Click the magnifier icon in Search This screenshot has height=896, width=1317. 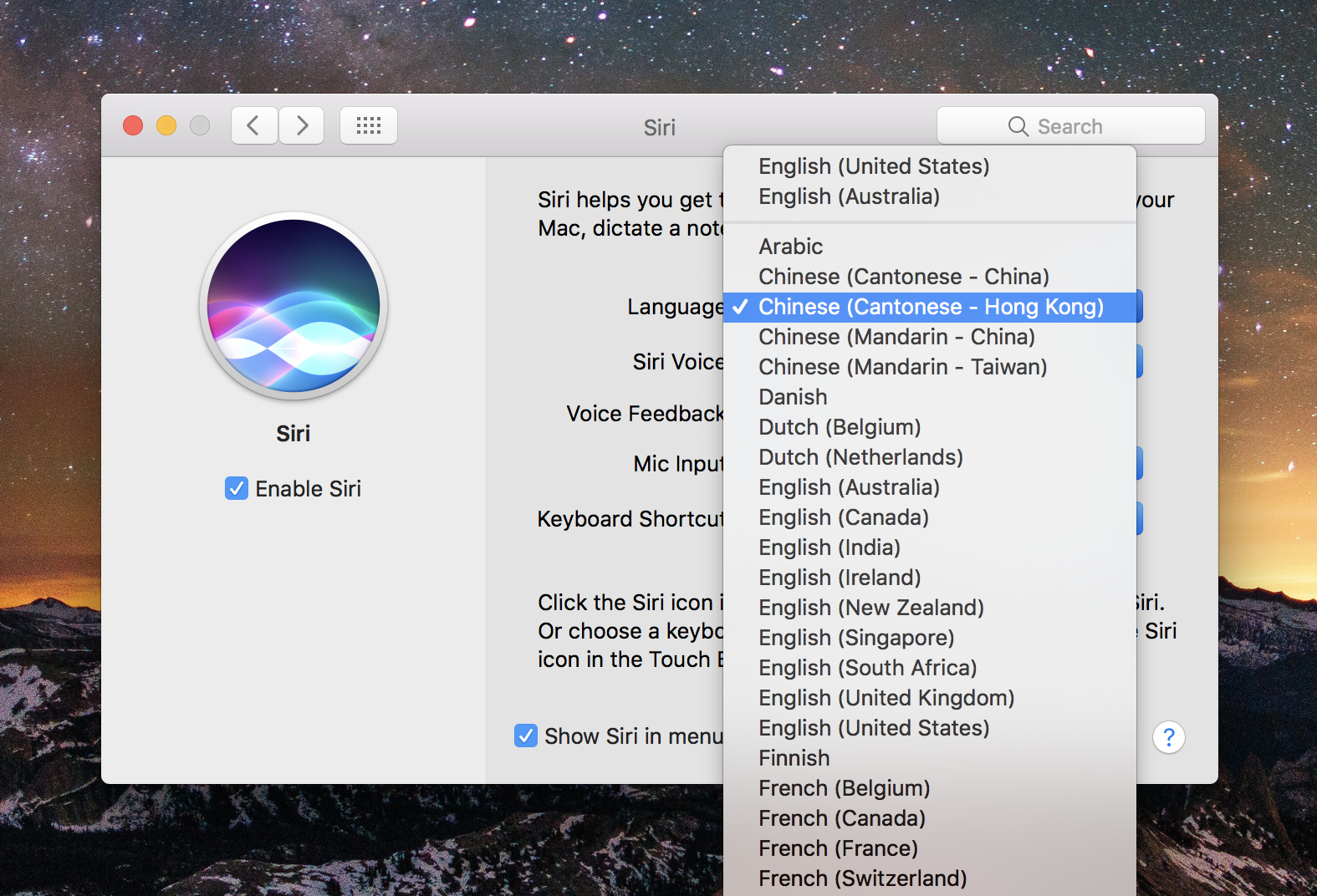[x=1018, y=126]
